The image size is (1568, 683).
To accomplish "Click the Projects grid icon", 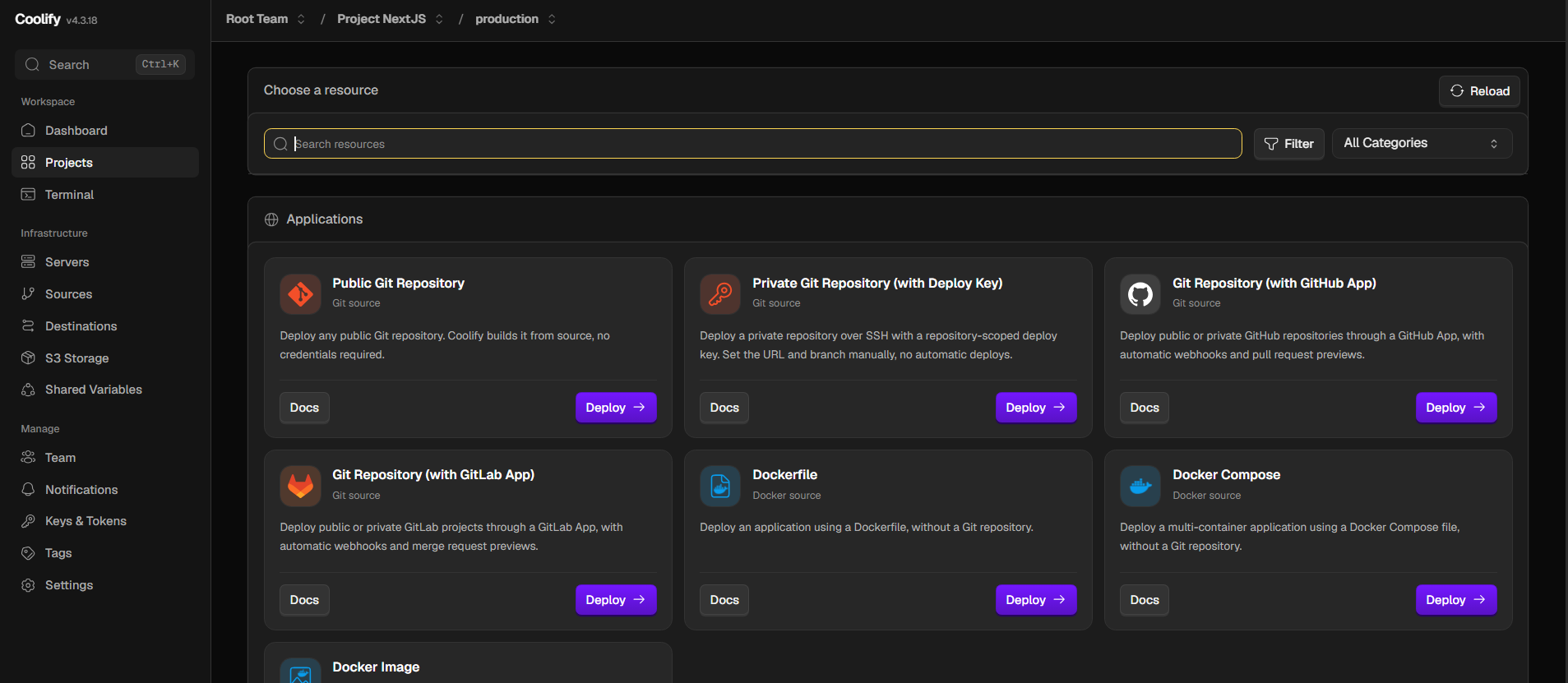I will pos(28,163).
